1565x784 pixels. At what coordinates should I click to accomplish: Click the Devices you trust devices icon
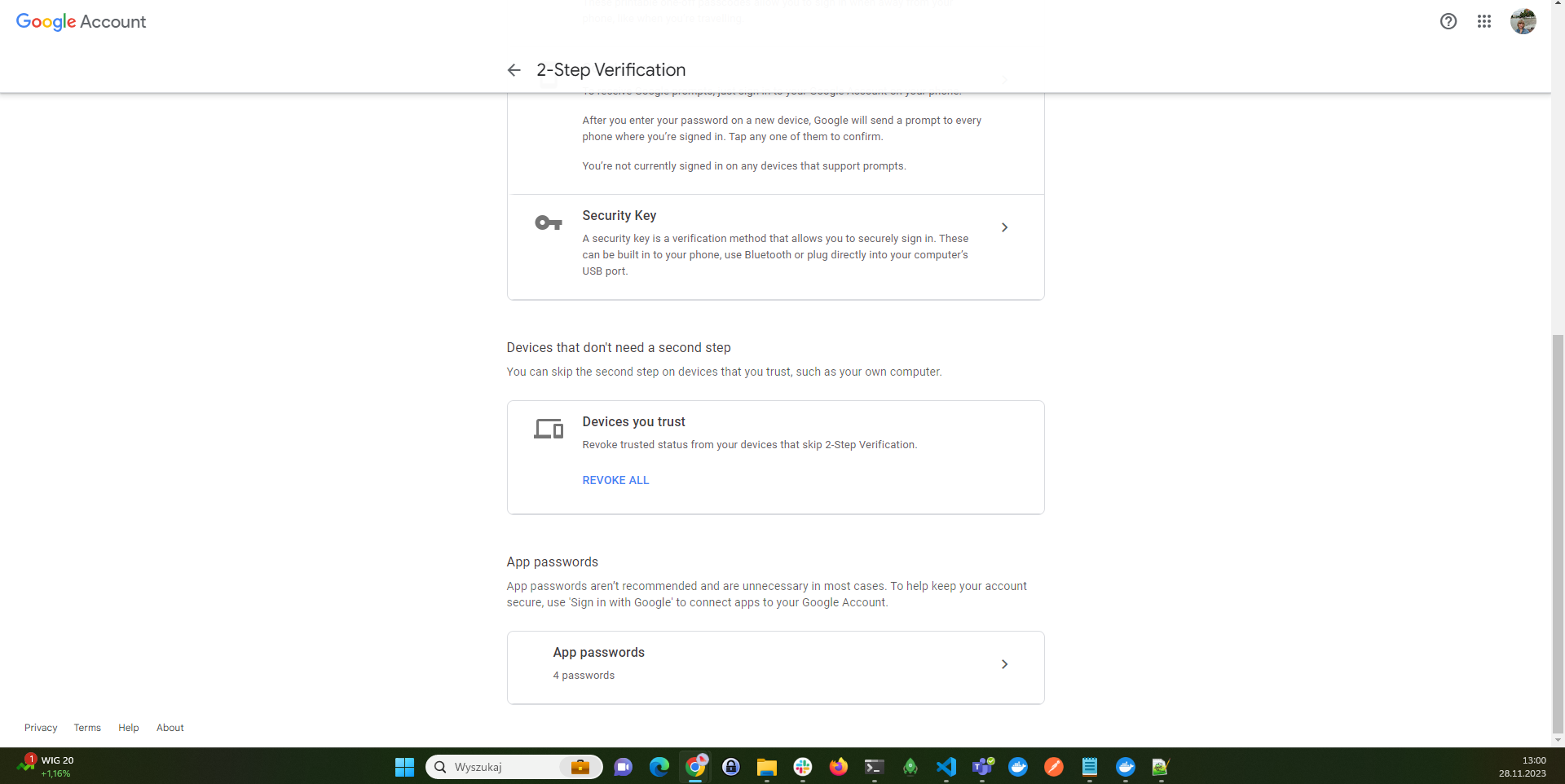[549, 429]
